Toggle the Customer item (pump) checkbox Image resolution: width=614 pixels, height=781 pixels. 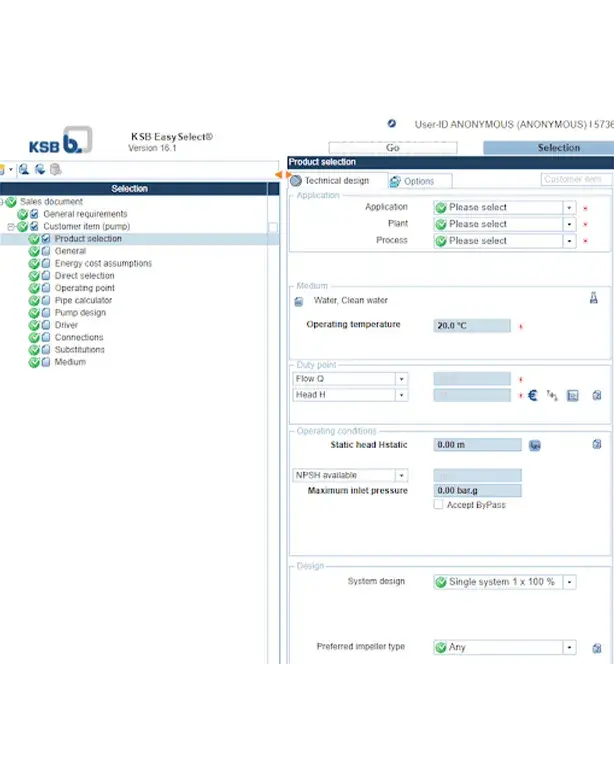[x=34, y=226]
